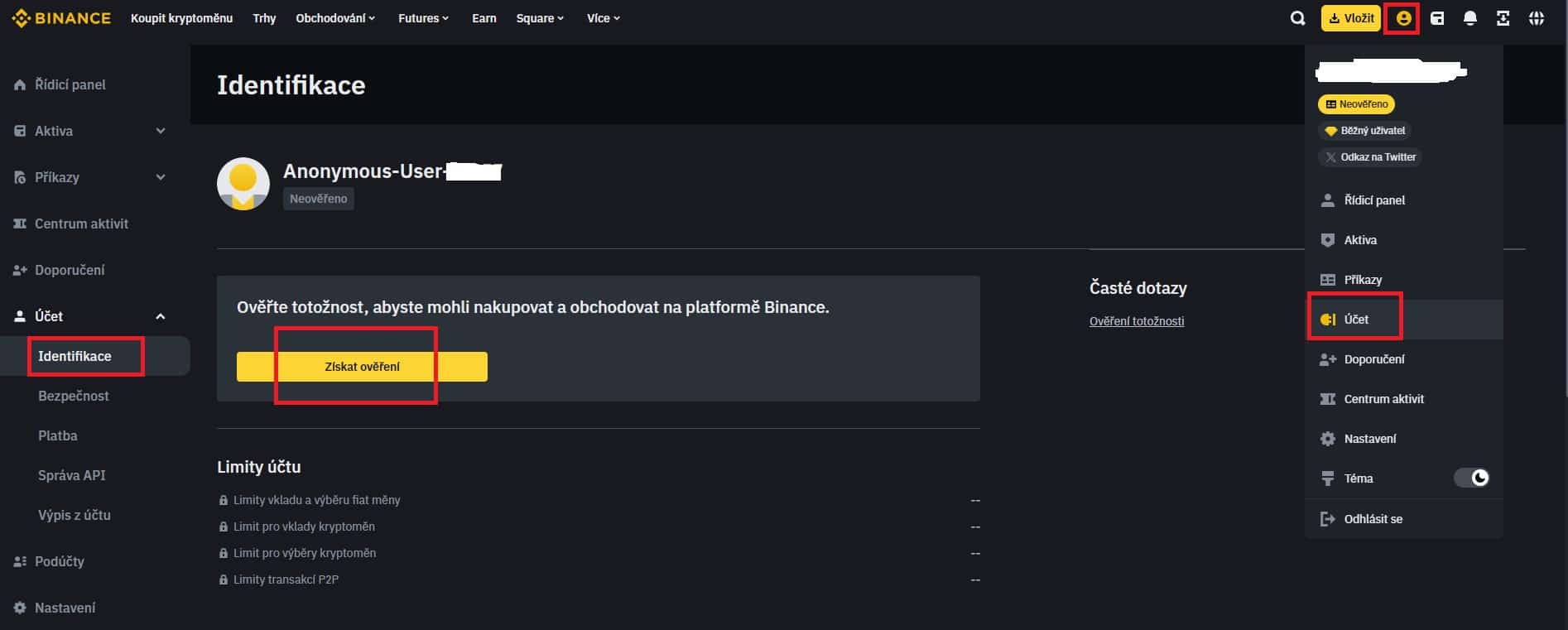
Task: Open Koupit kryptoměnu in top navigation
Action: [x=181, y=18]
